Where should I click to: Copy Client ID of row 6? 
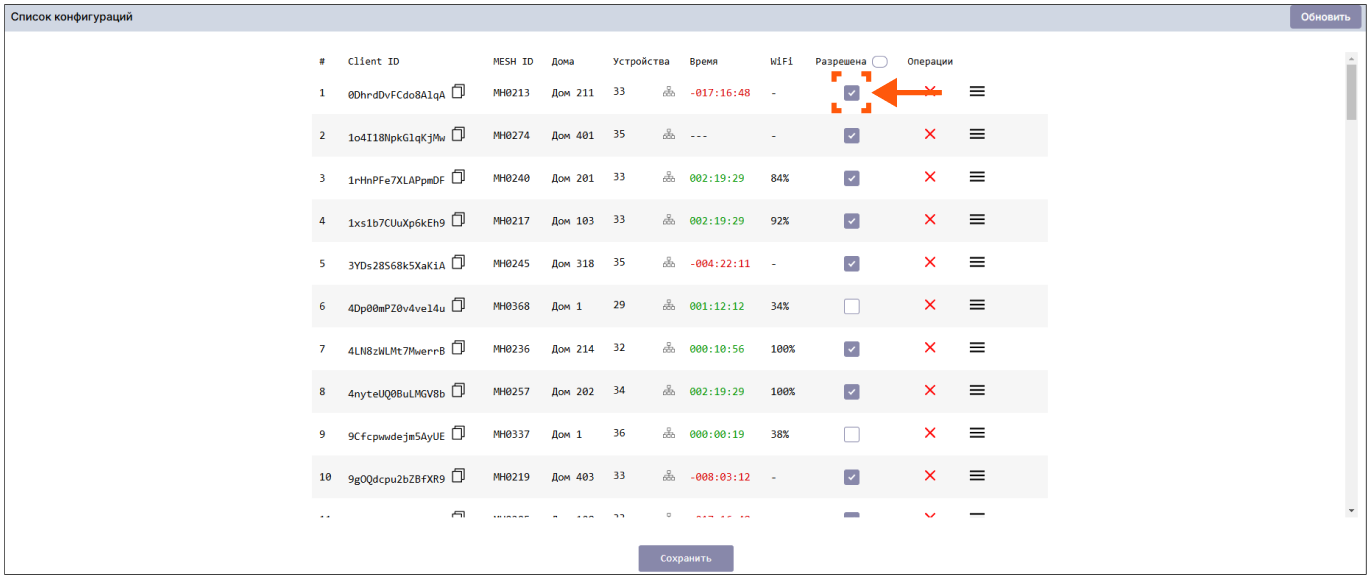click(459, 304)
